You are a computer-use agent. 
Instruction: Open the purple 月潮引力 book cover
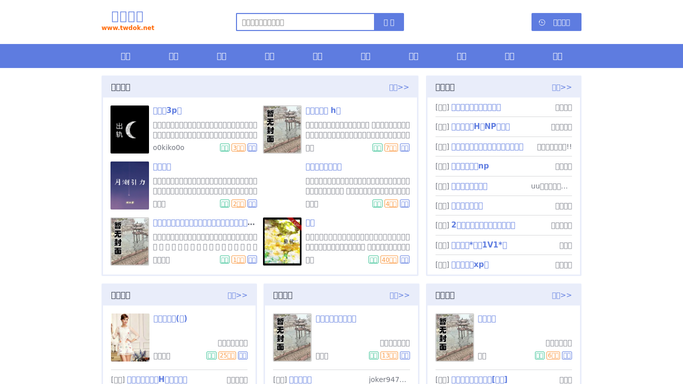pyautogui.click(x=129, y=185)
